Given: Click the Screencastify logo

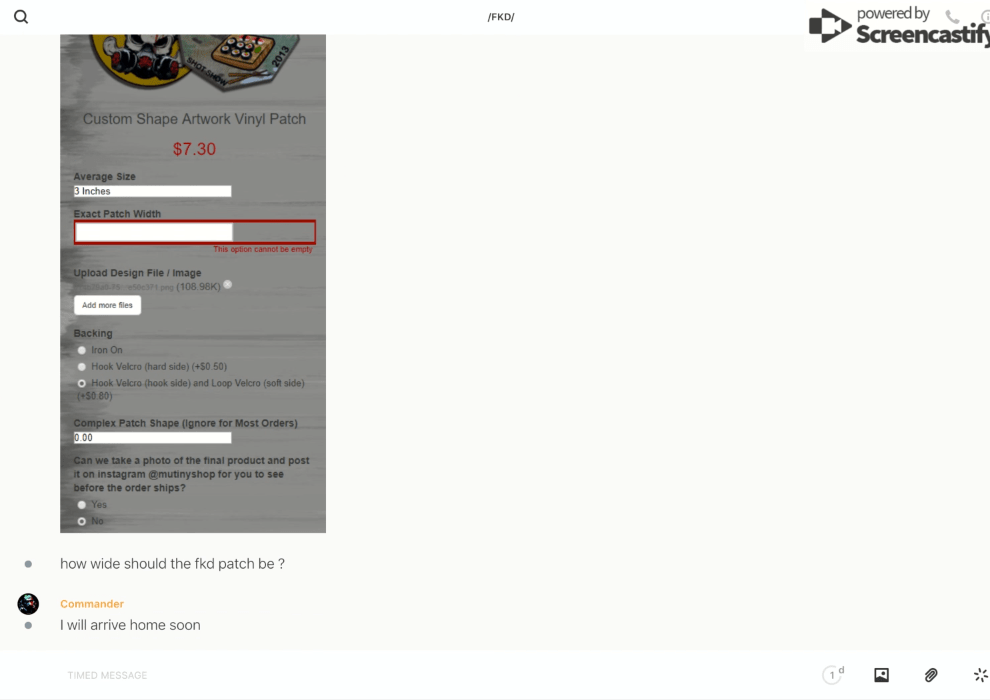Looking at the screenshot, I should point(899,26).
